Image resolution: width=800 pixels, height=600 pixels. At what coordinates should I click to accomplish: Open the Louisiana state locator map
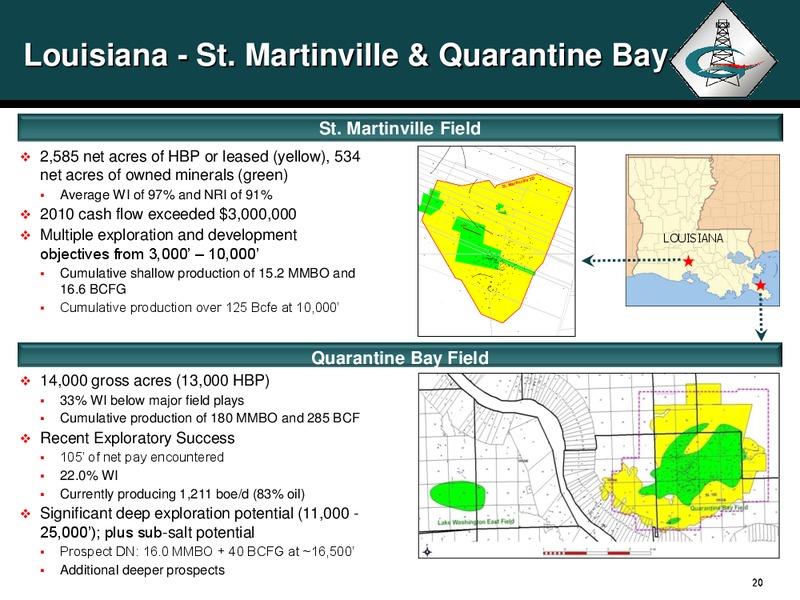(x=703, y=230)
